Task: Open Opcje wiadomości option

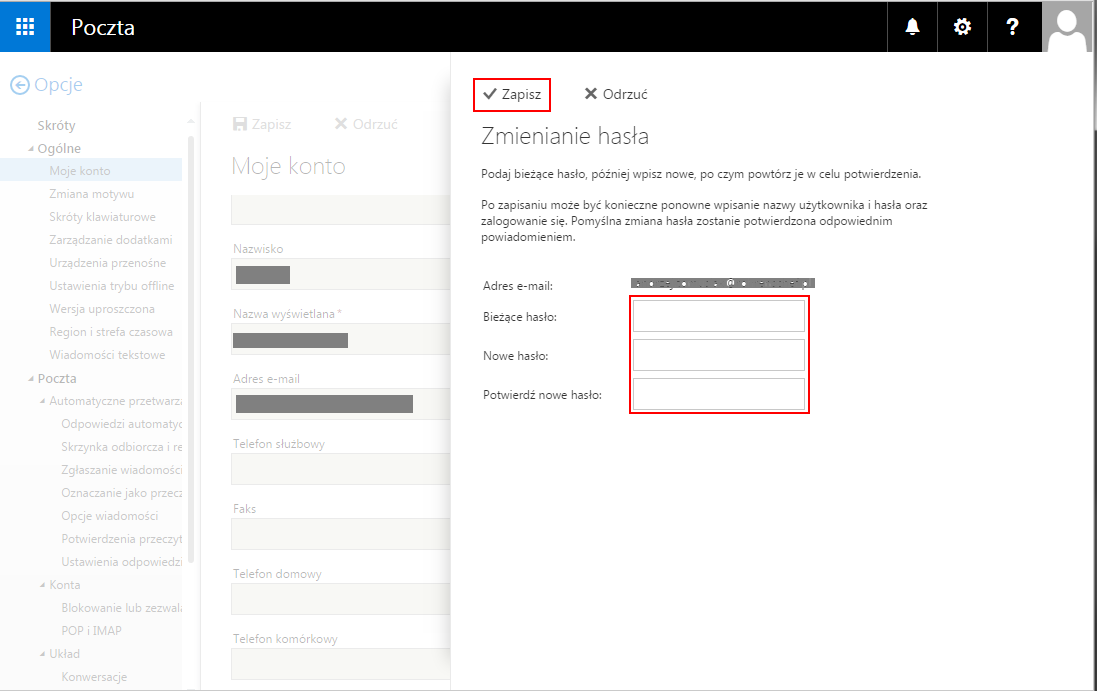Action: pyautogui.click(x=110, y=516)
